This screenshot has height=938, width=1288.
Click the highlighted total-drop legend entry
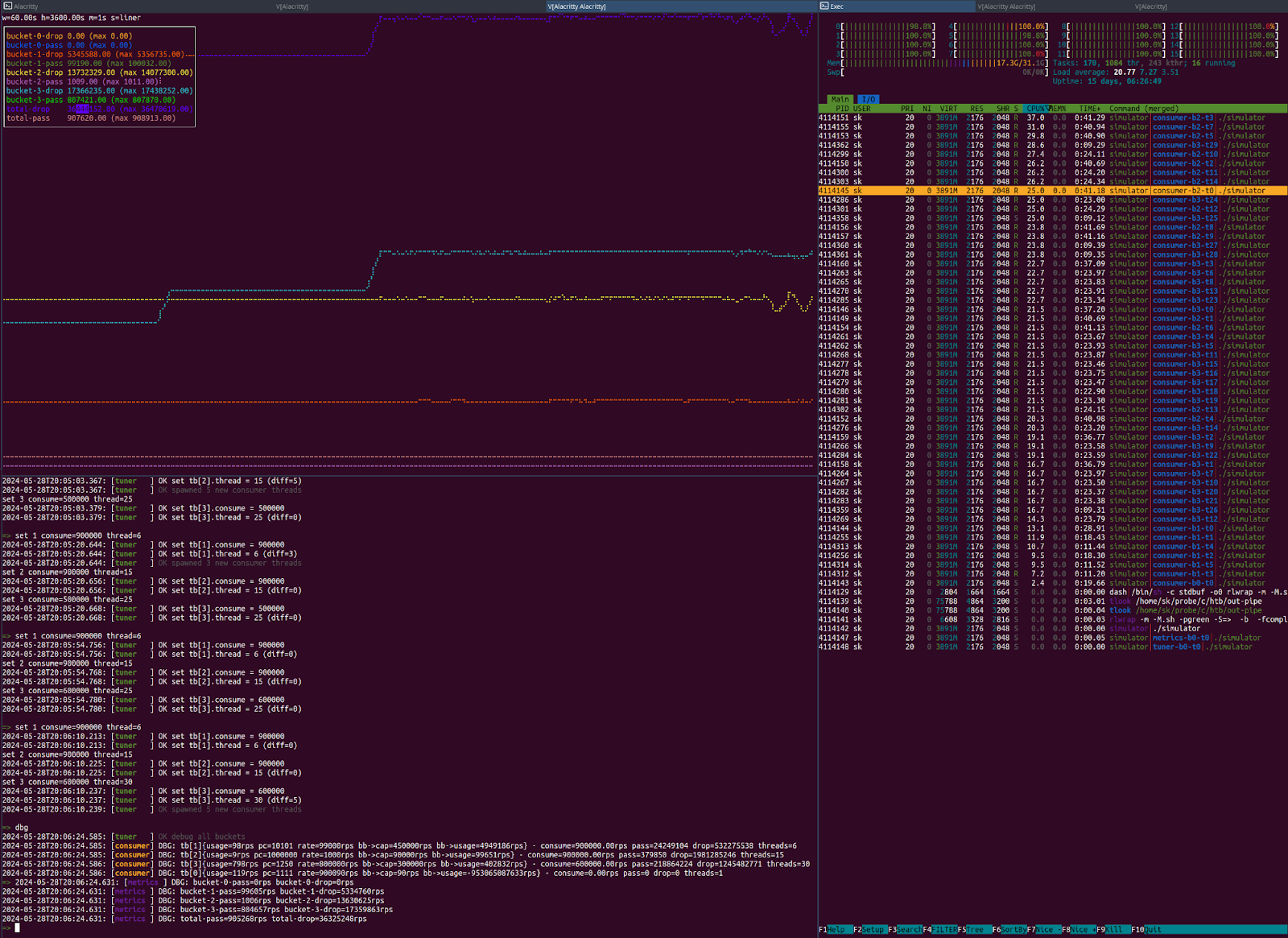100,109
